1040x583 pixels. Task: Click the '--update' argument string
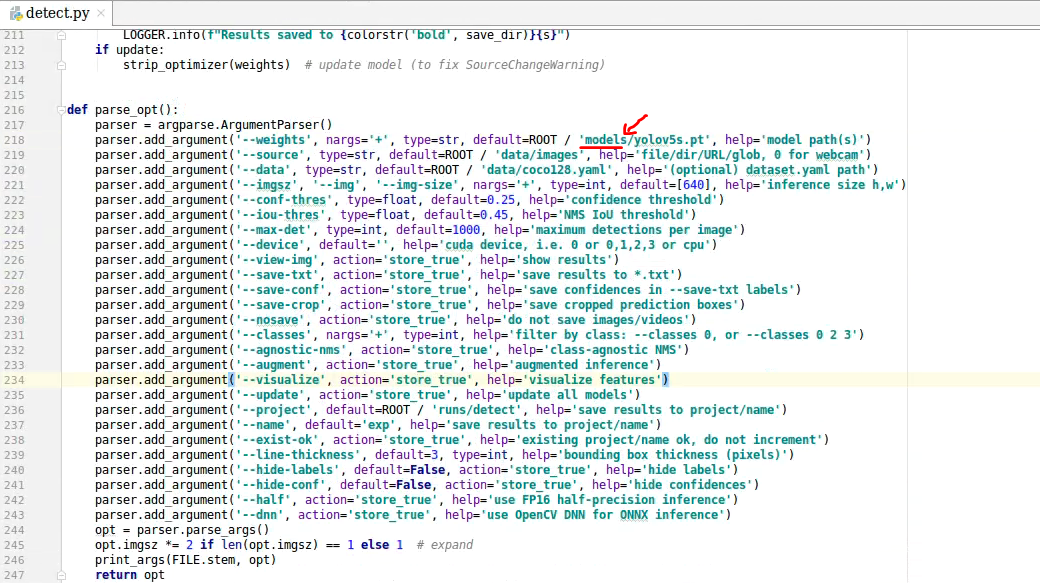(x=270, y=395)
